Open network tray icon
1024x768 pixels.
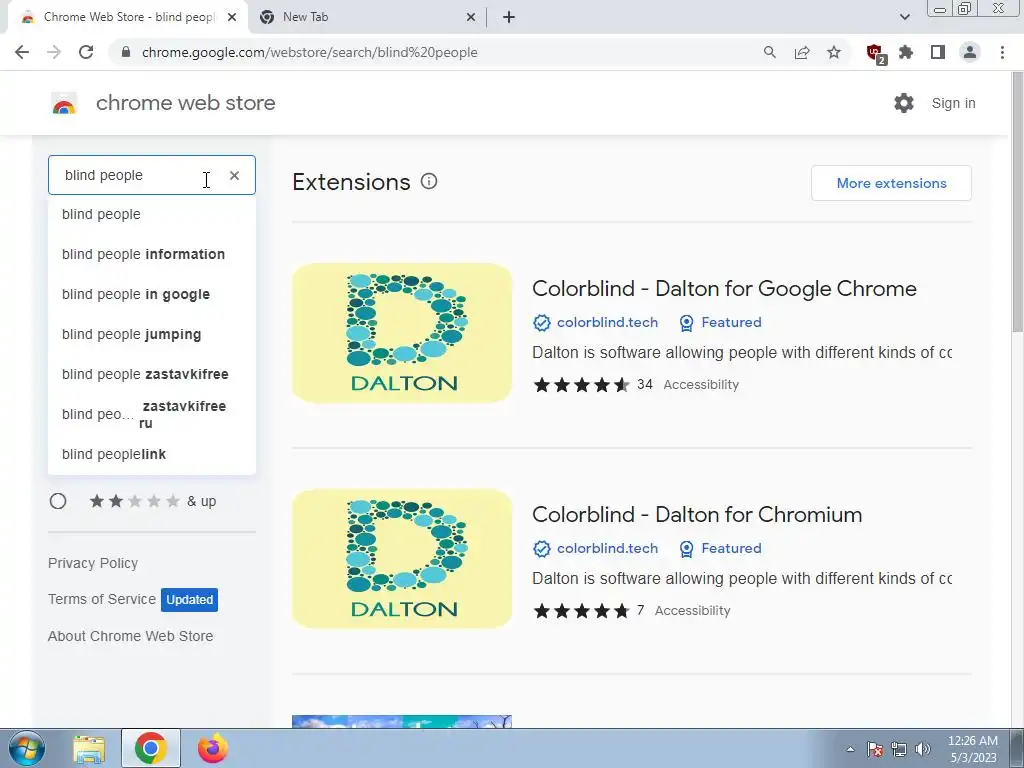coord(899,749)
